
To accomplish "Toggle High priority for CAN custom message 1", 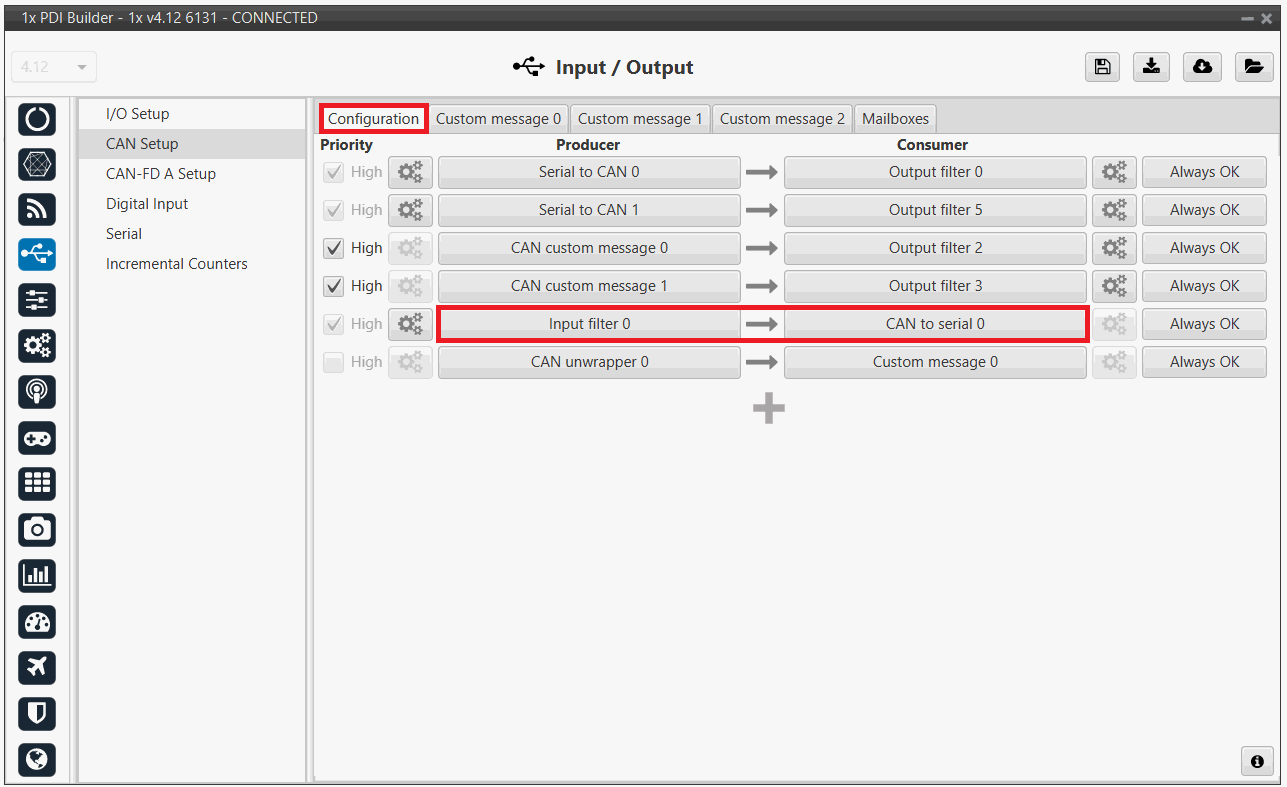I will point(334,286).
